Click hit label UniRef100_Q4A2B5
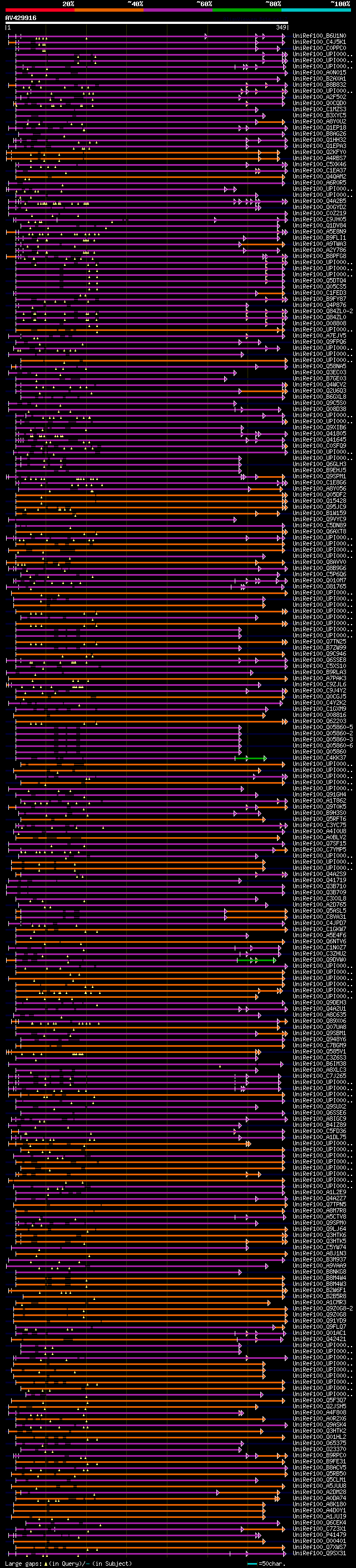The width and height of the screenshot is (356, 1568). click(319, 201)
